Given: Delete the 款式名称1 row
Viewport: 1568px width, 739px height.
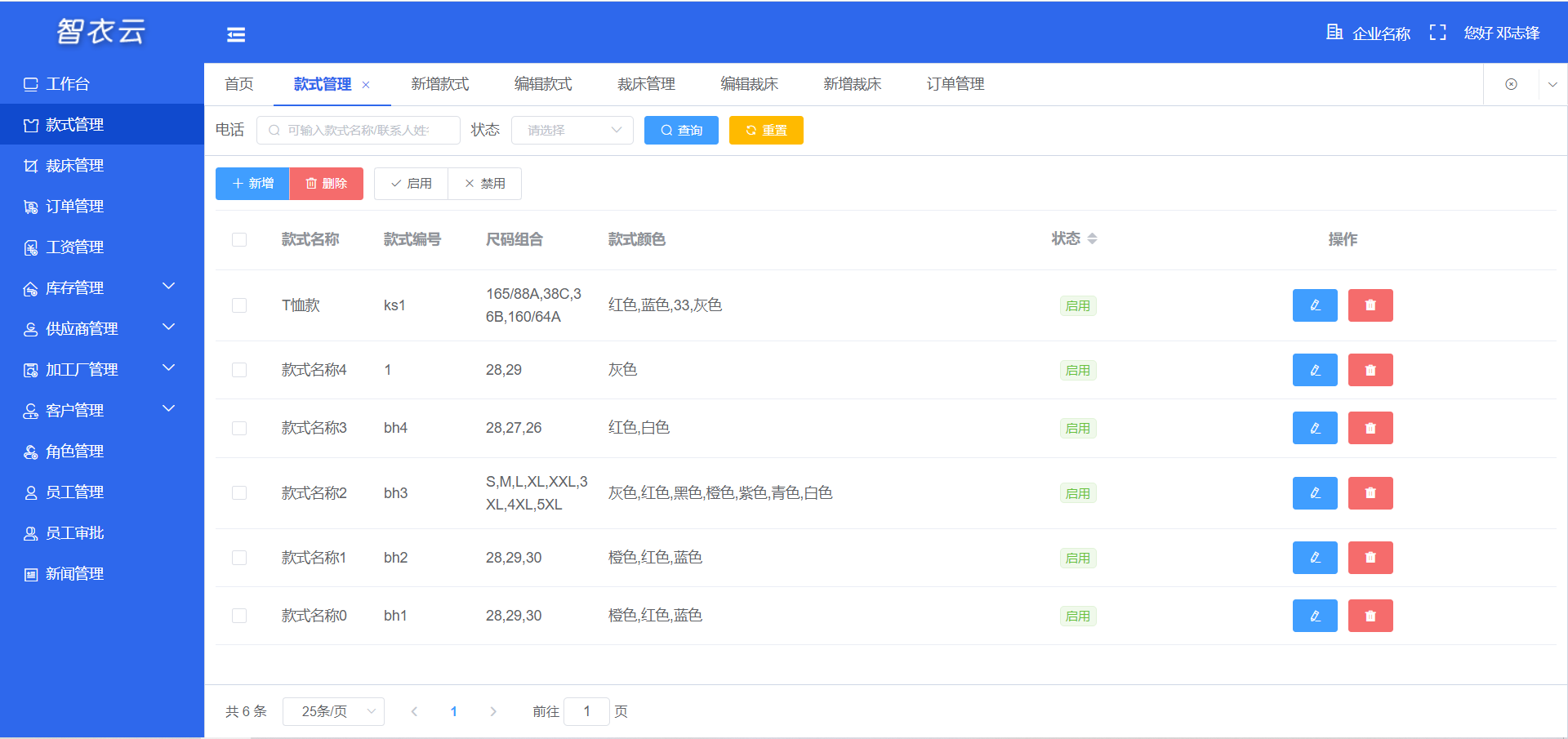Looking at the screenshot, I should pyautogui.click(x=1370, y=558).
